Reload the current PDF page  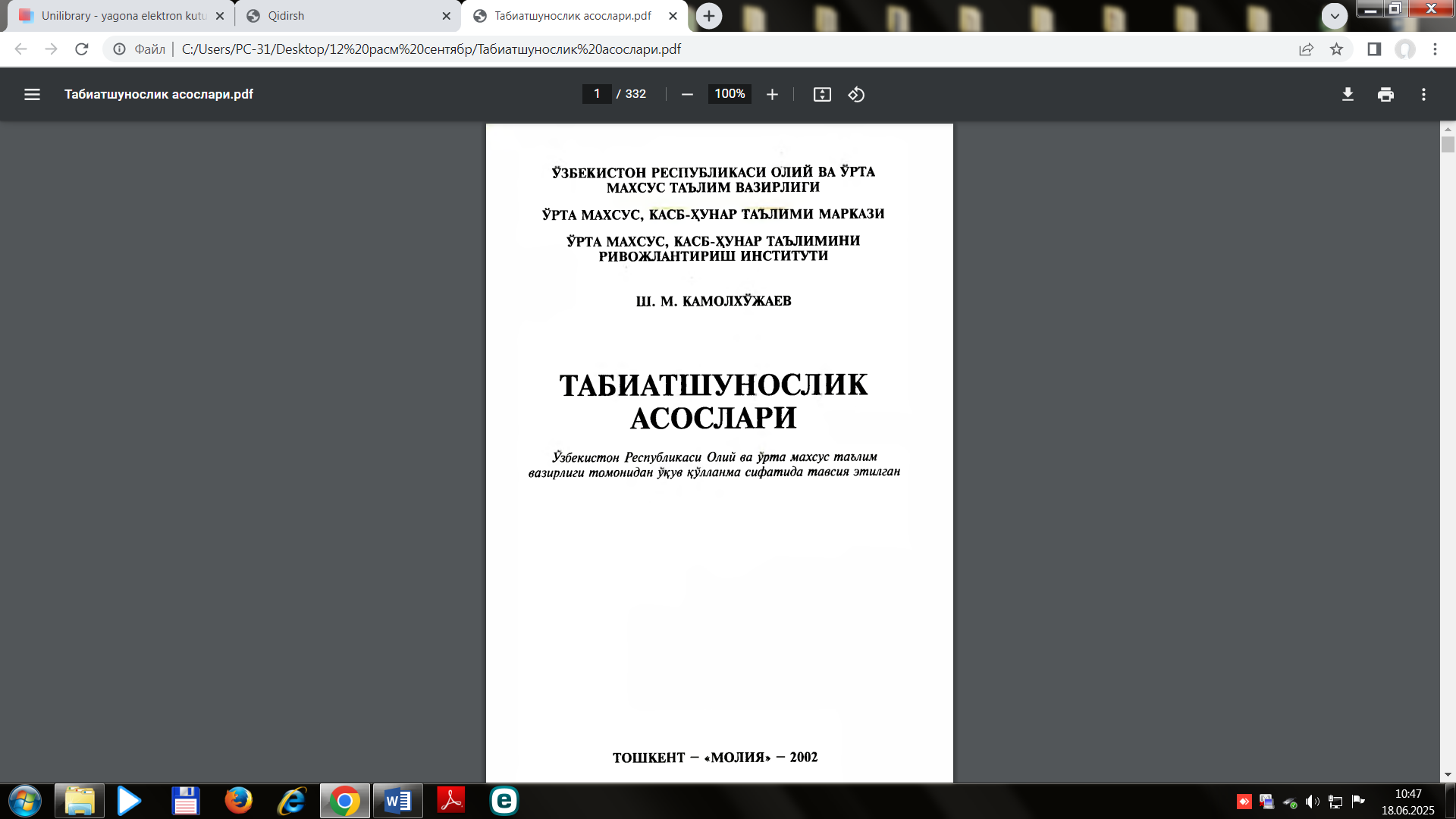[81, 49]
